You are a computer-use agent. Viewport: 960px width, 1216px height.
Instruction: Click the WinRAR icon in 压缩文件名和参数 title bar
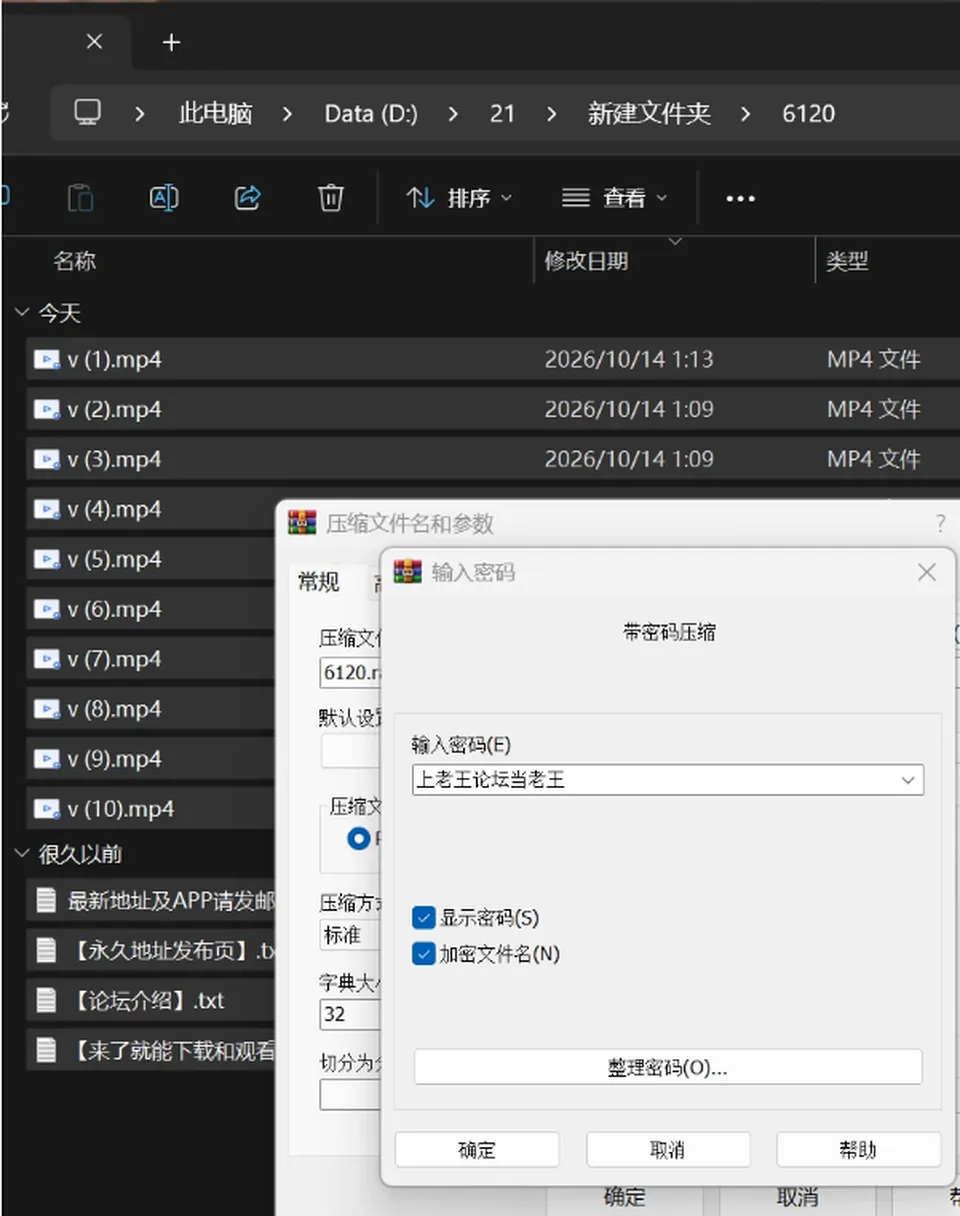click(x=301, y=522)
